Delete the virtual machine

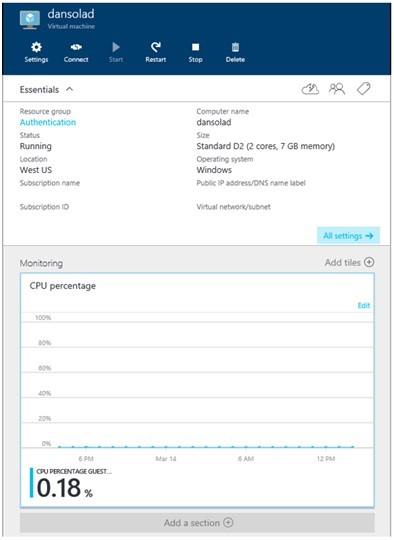[235, 52]
